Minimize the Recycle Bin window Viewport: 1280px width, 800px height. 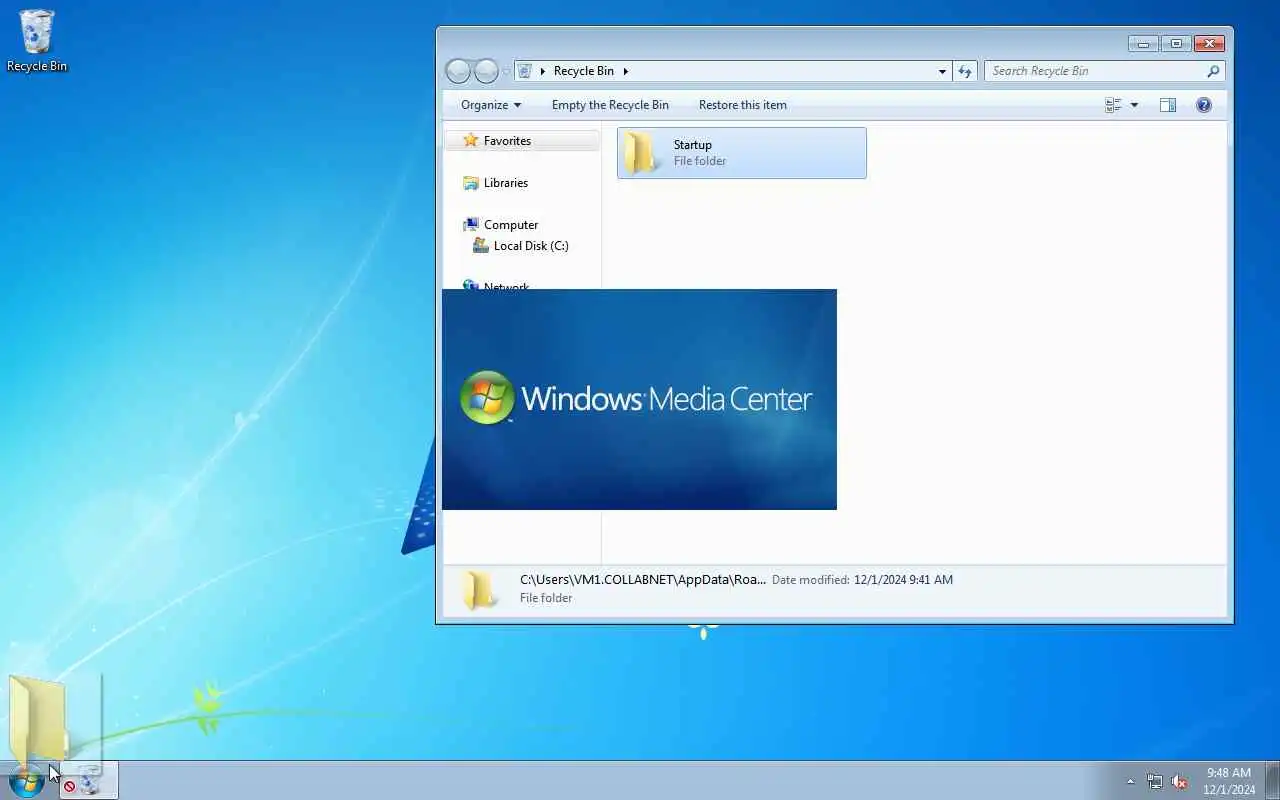1143,43
